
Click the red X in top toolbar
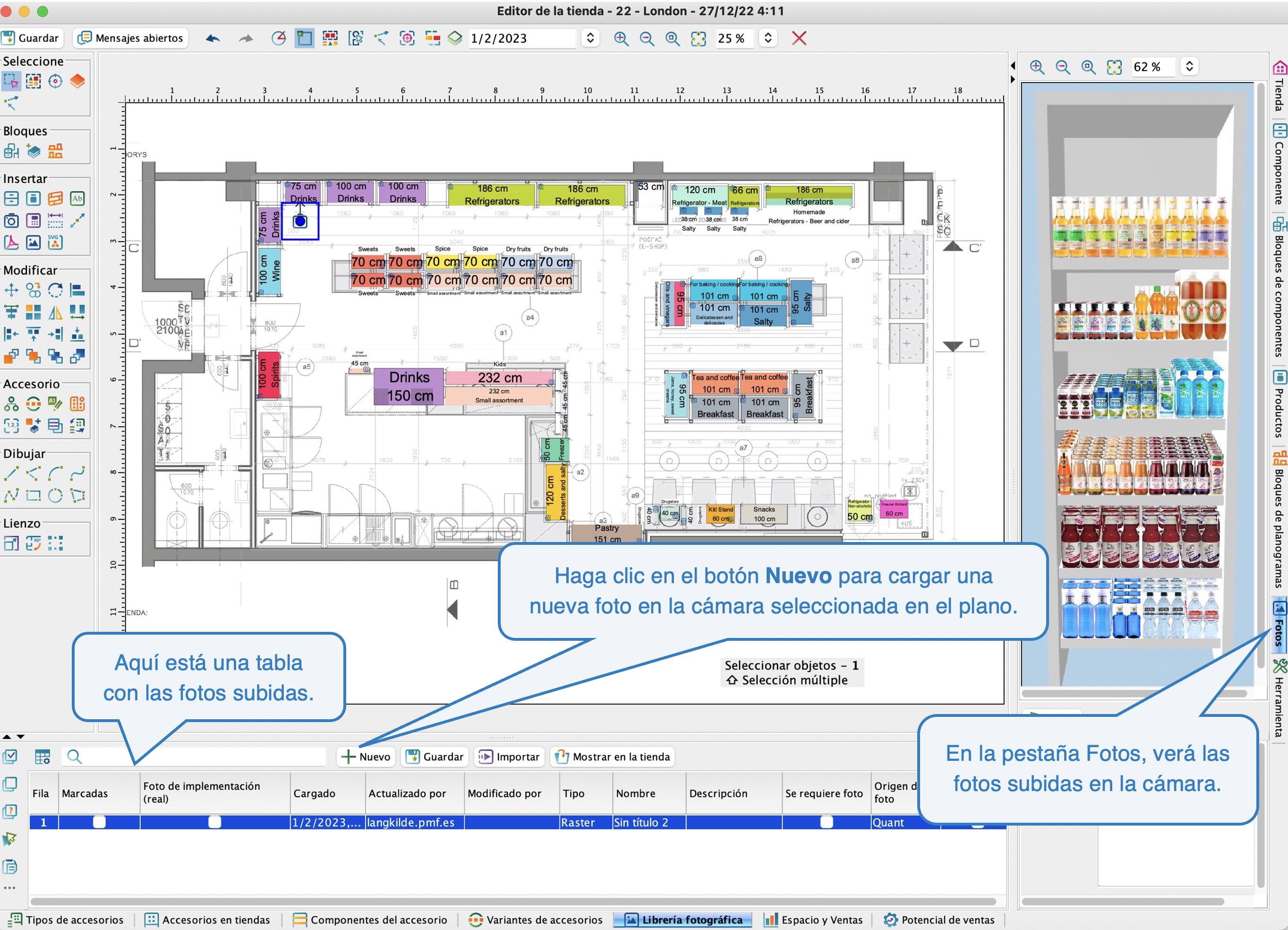point(799,38)
